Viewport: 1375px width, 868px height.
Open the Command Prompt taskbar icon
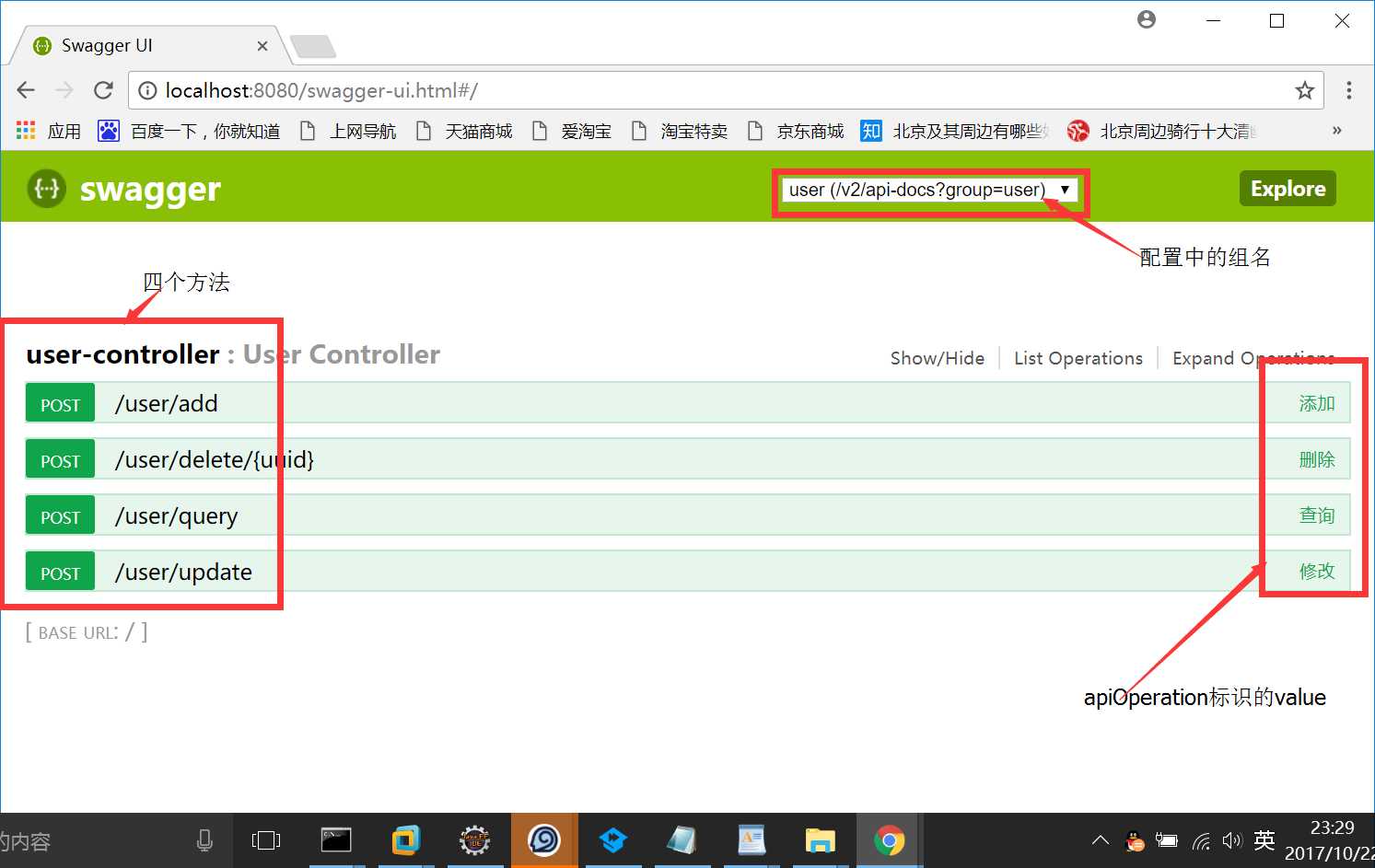coord(336,840)
